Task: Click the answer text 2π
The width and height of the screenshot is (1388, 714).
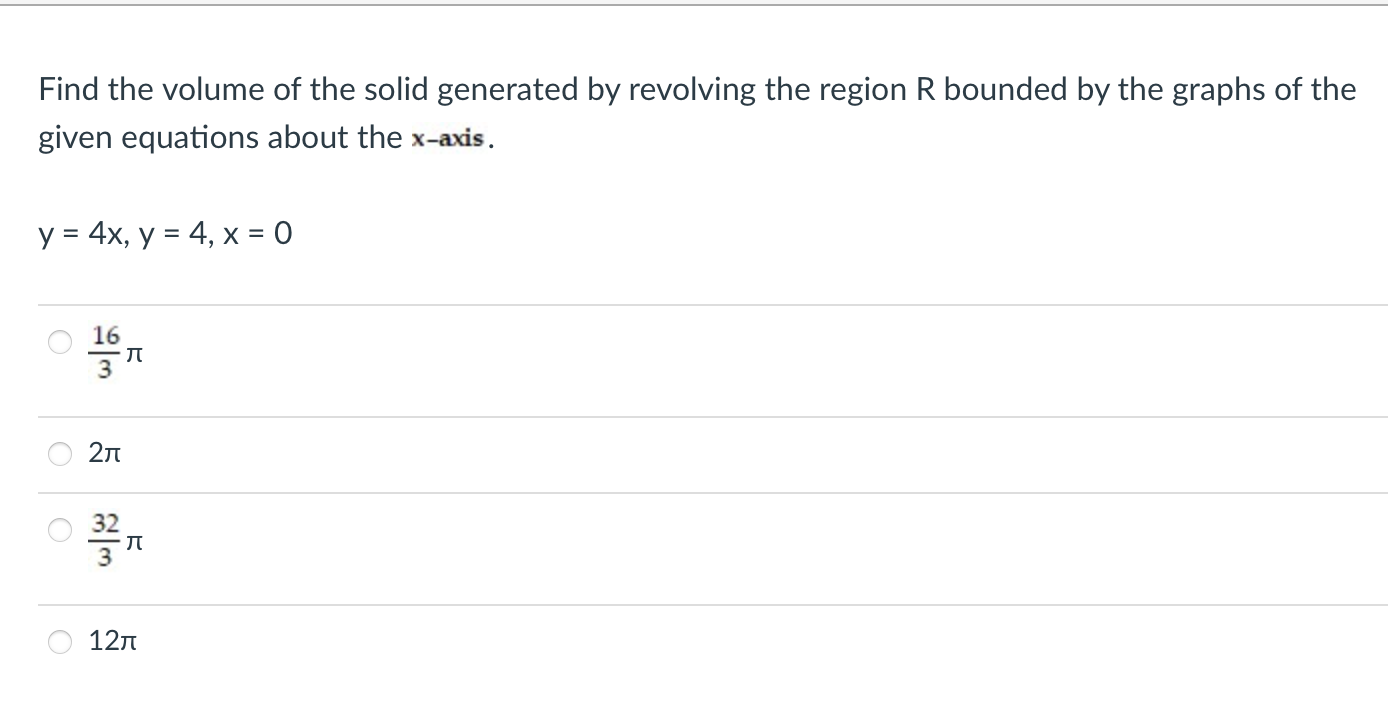Action: pyautogui.click(x=105, y=453)
